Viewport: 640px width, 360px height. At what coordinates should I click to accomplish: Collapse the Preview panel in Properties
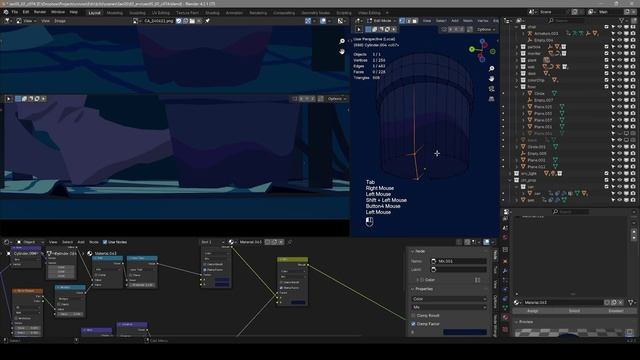point(517,322)
